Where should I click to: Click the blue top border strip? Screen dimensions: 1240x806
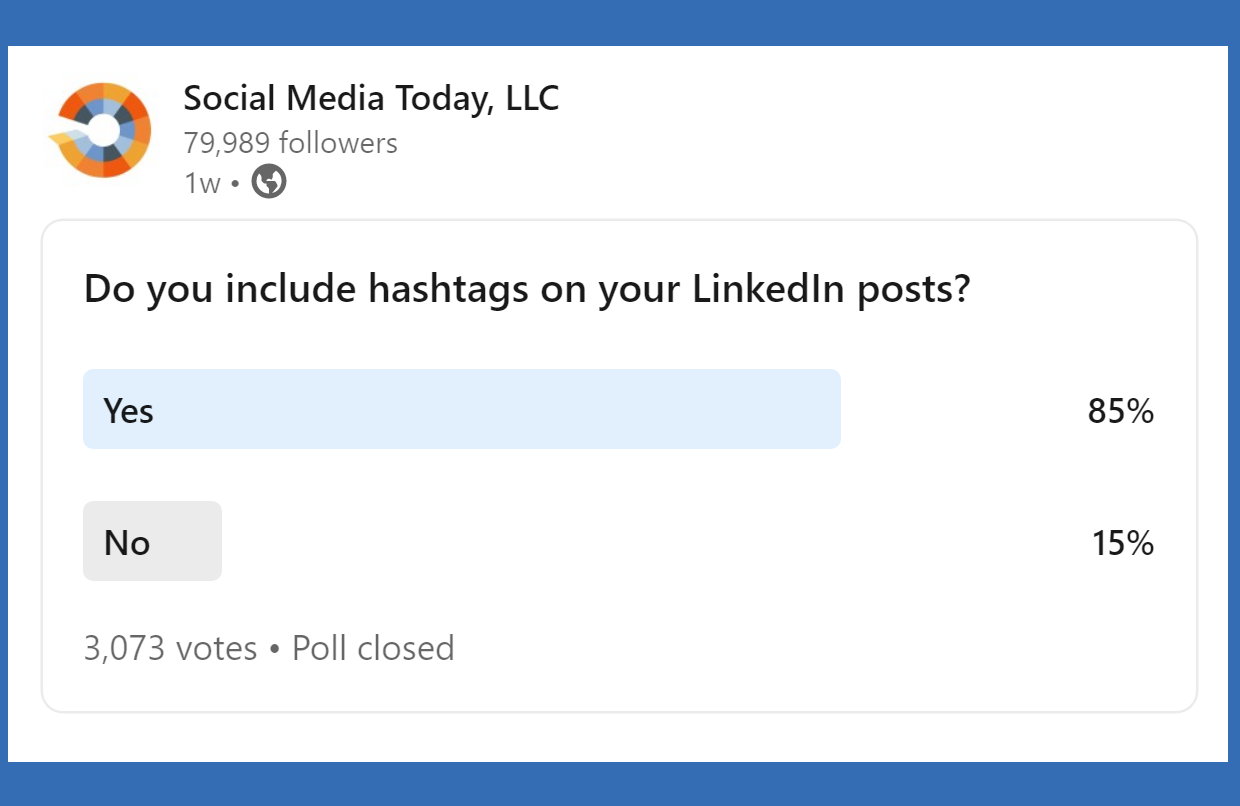620,22
